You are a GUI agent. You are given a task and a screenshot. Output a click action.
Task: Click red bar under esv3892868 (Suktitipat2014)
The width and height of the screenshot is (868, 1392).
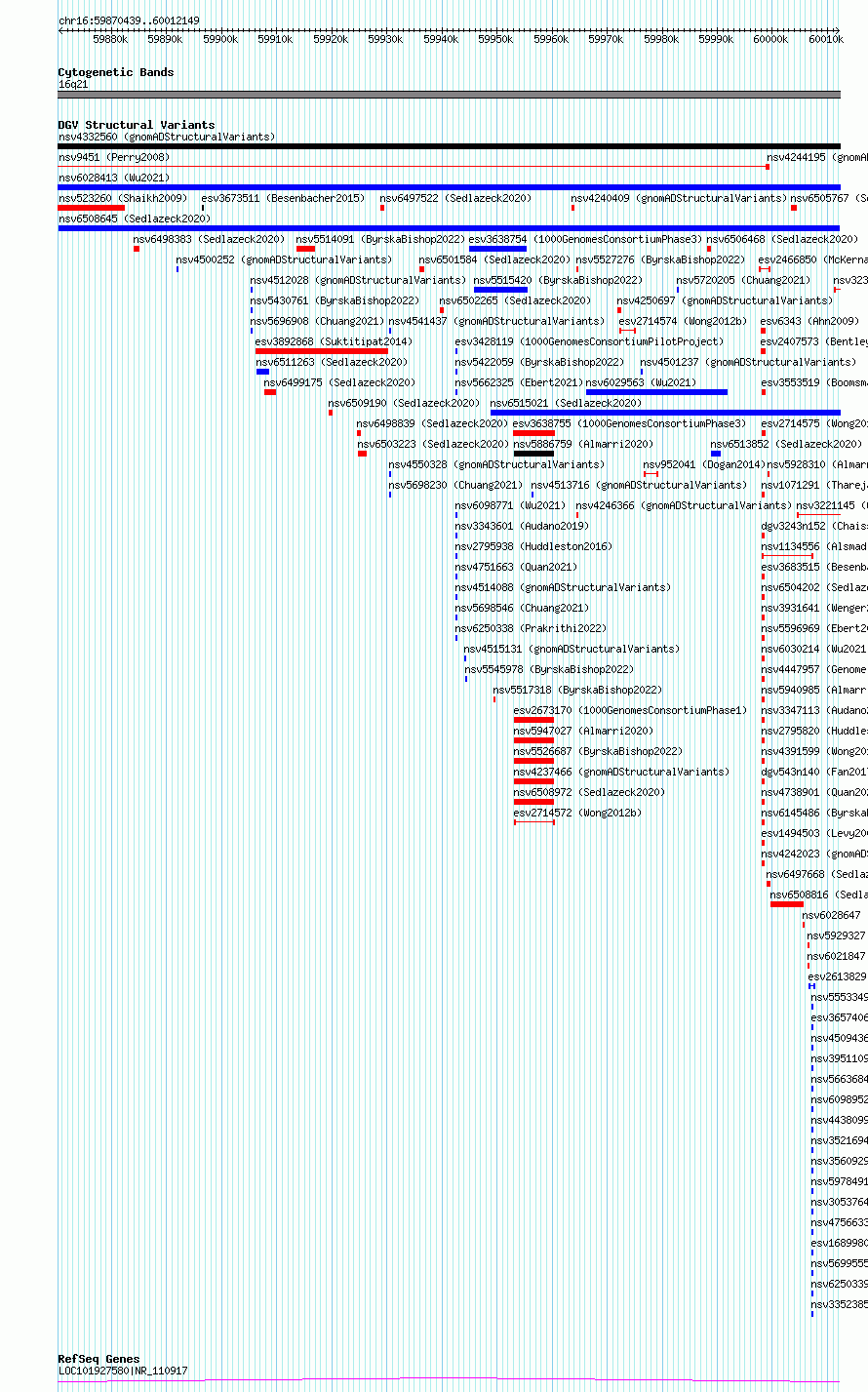(321, 351)
